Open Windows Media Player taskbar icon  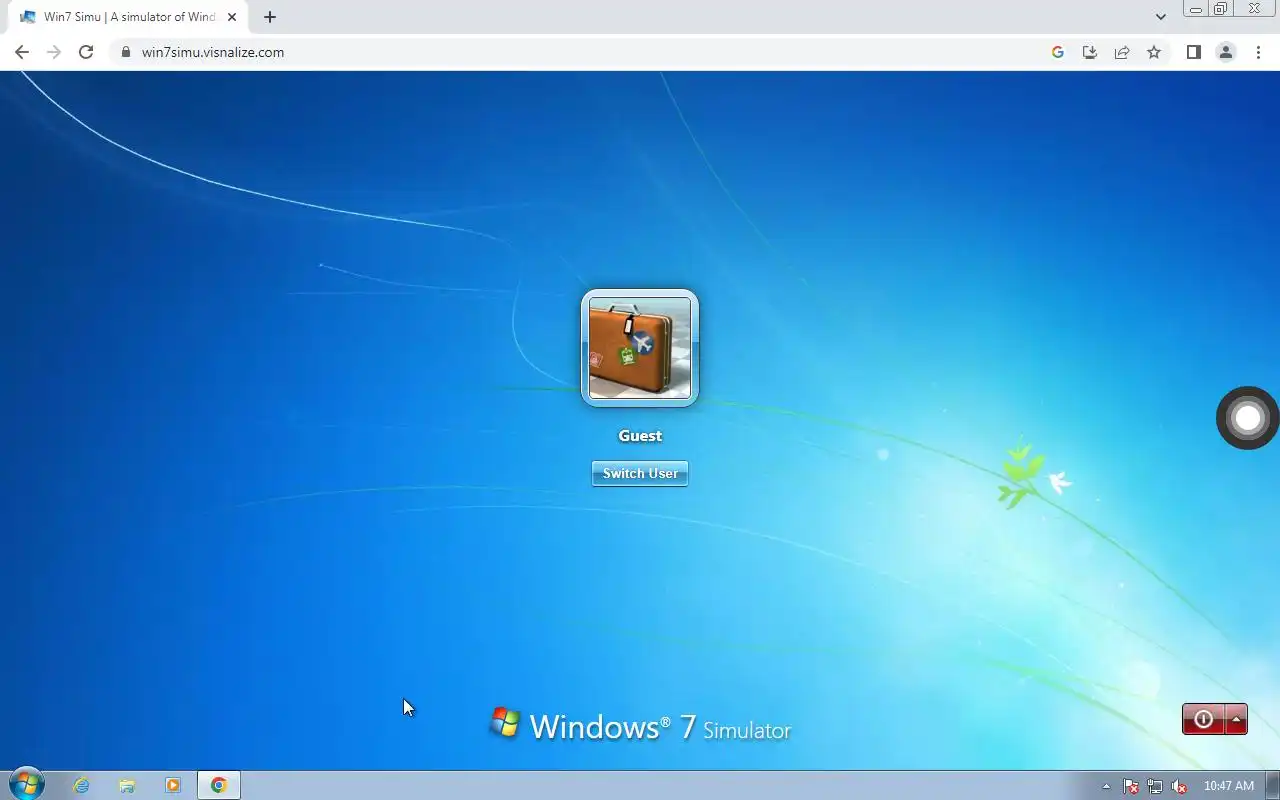coord(173,785)
